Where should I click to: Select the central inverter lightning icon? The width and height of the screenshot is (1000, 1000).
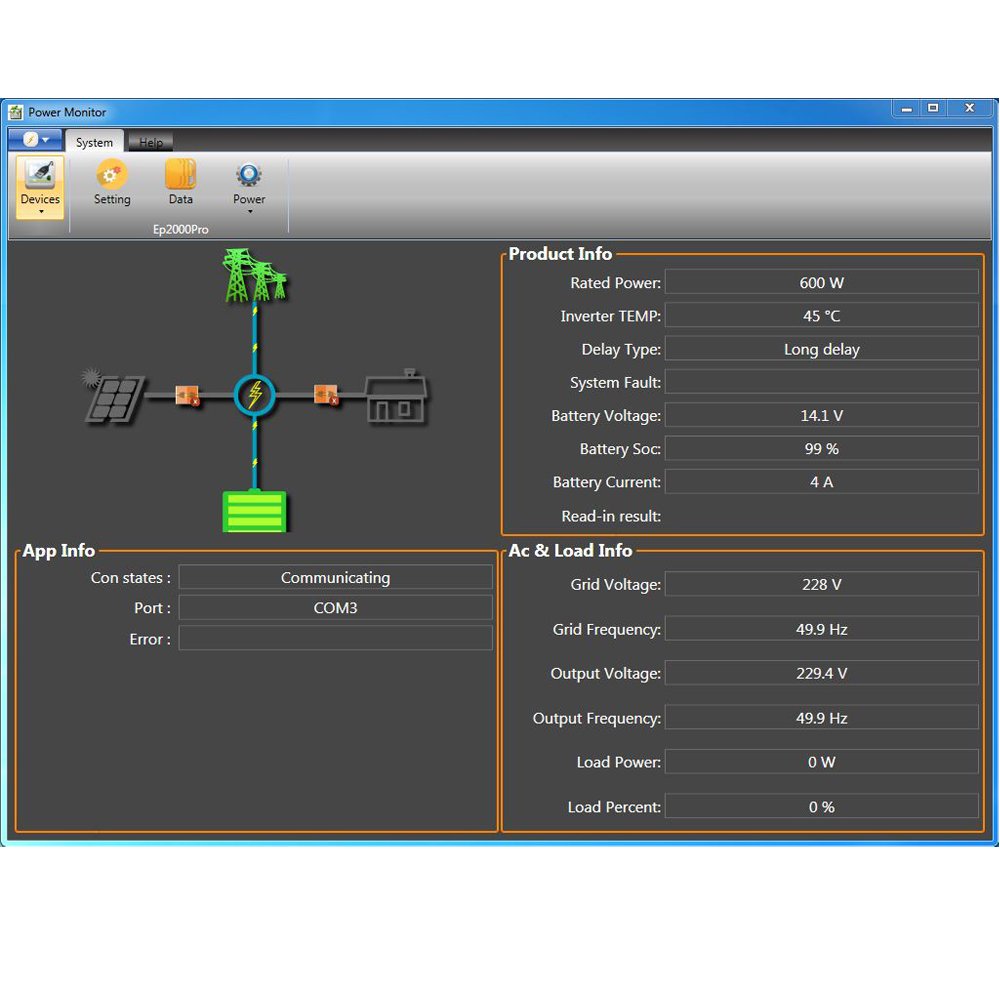click(255, 395)
